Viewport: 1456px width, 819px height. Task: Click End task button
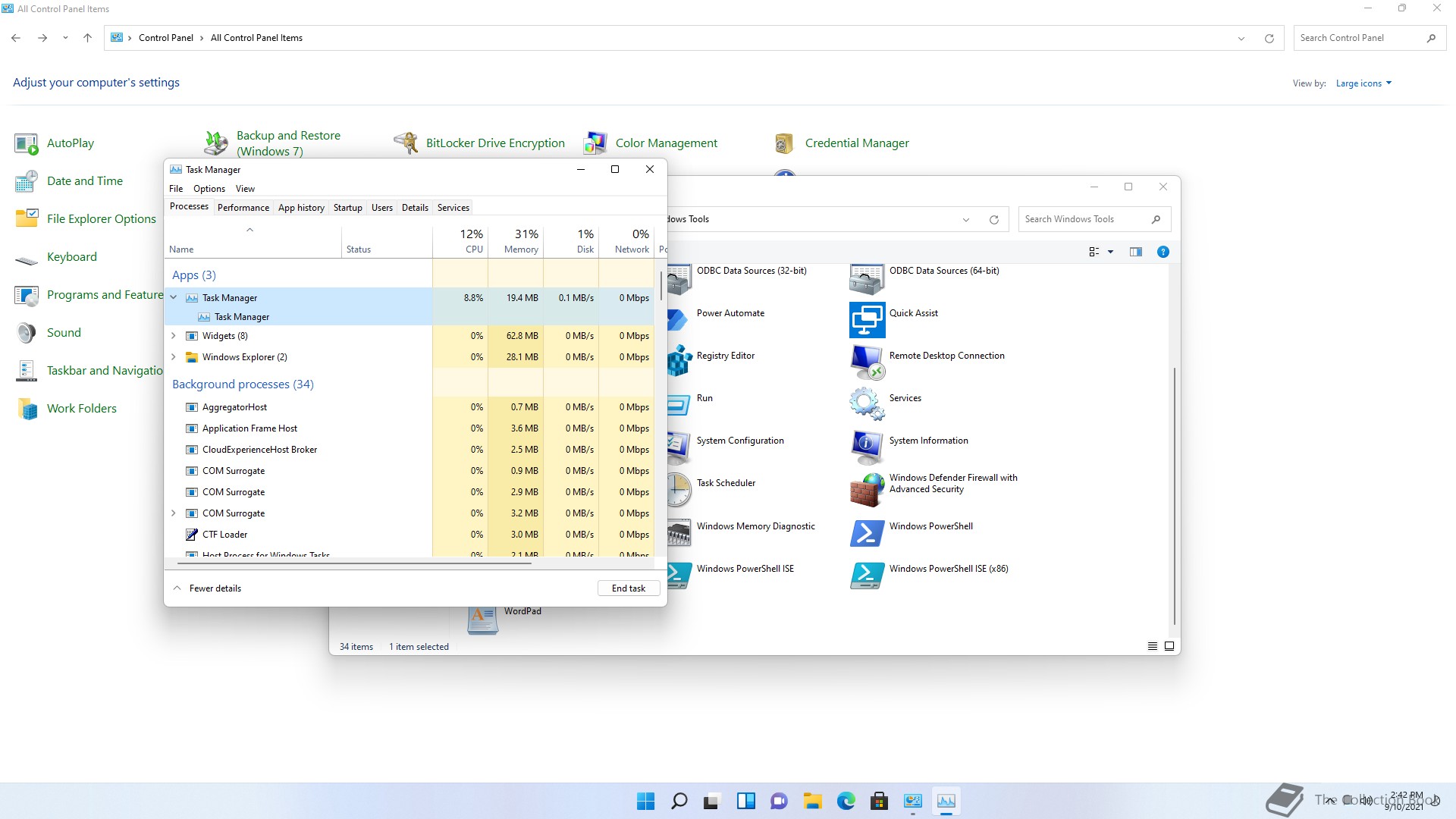(629, 588)
